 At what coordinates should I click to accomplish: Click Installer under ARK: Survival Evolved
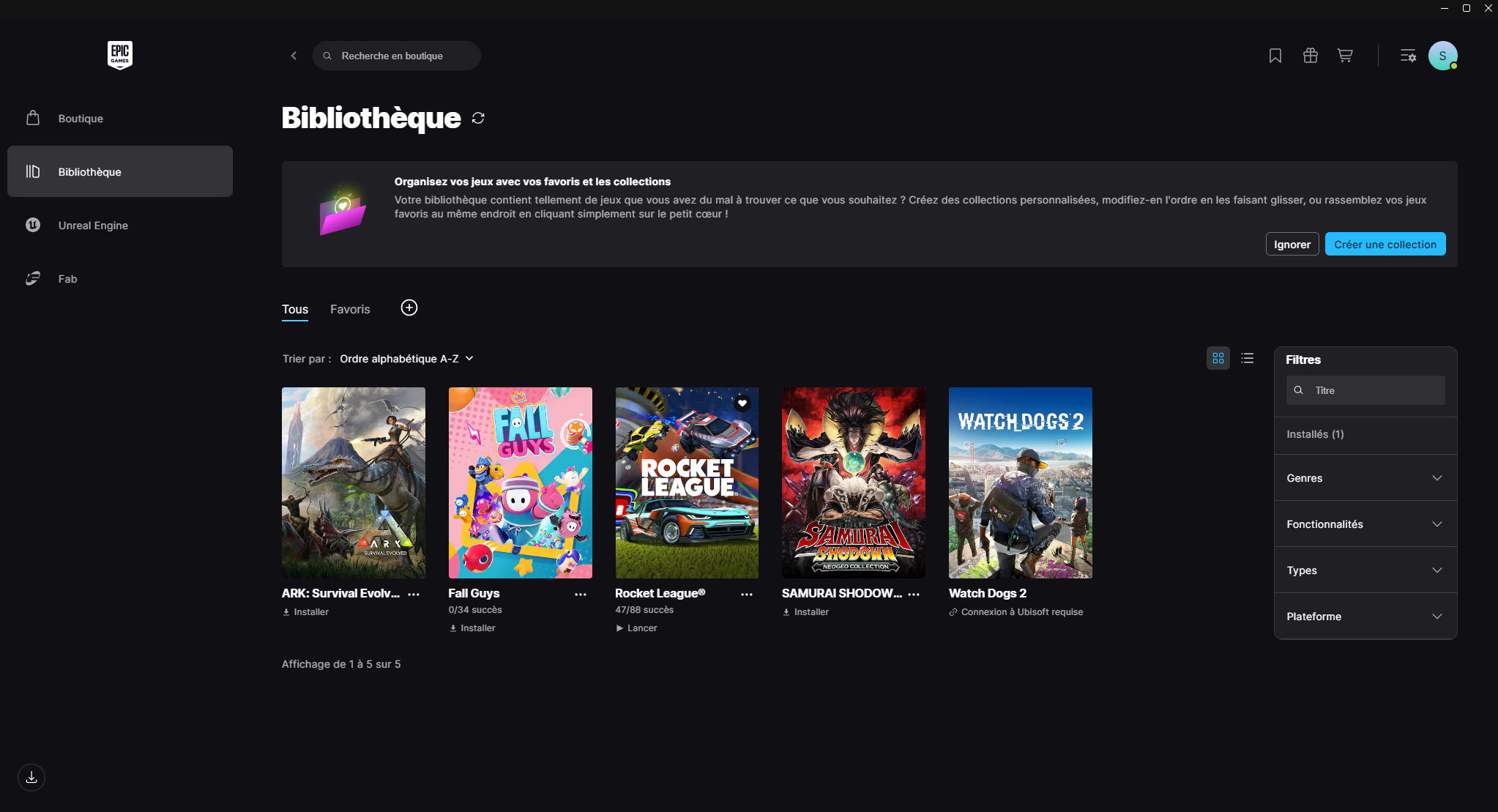(x=305, y=612)
